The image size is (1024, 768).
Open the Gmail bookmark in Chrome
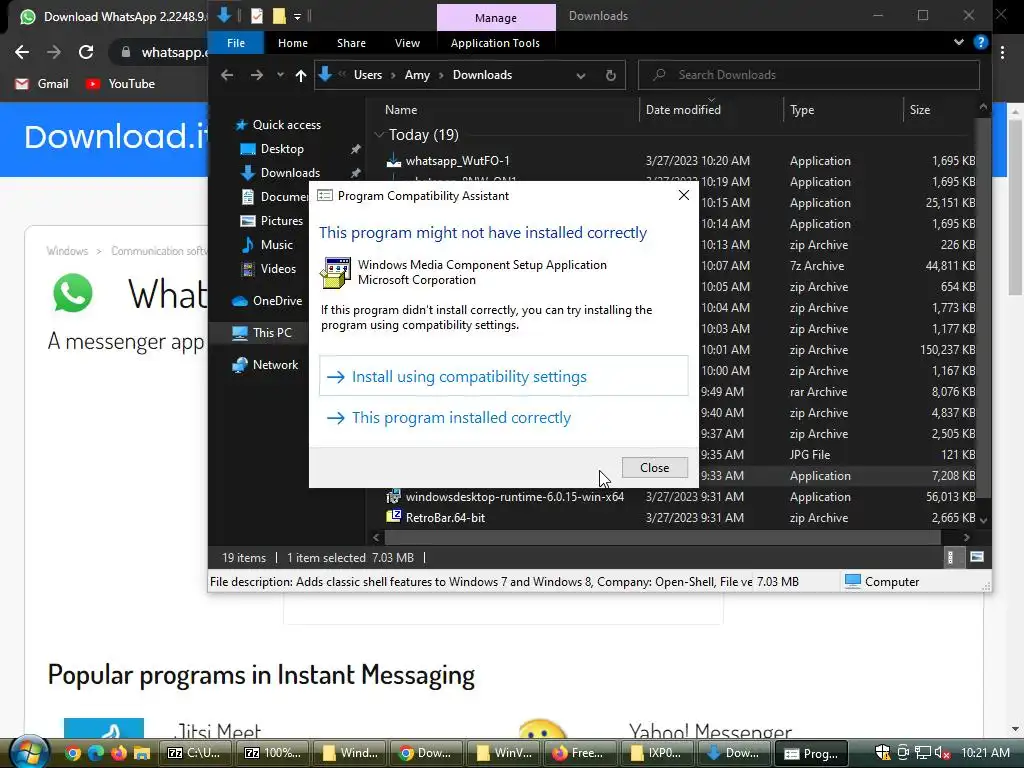pos(42,84)
